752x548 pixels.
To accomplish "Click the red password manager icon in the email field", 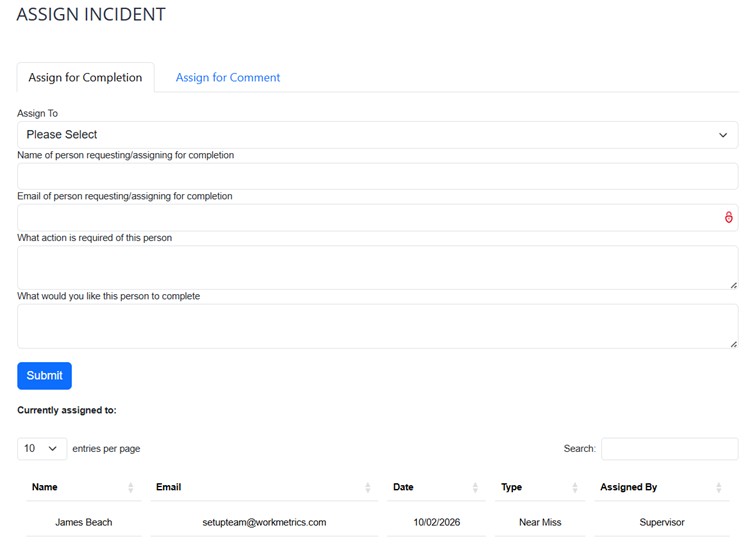I will coord(728,218).
